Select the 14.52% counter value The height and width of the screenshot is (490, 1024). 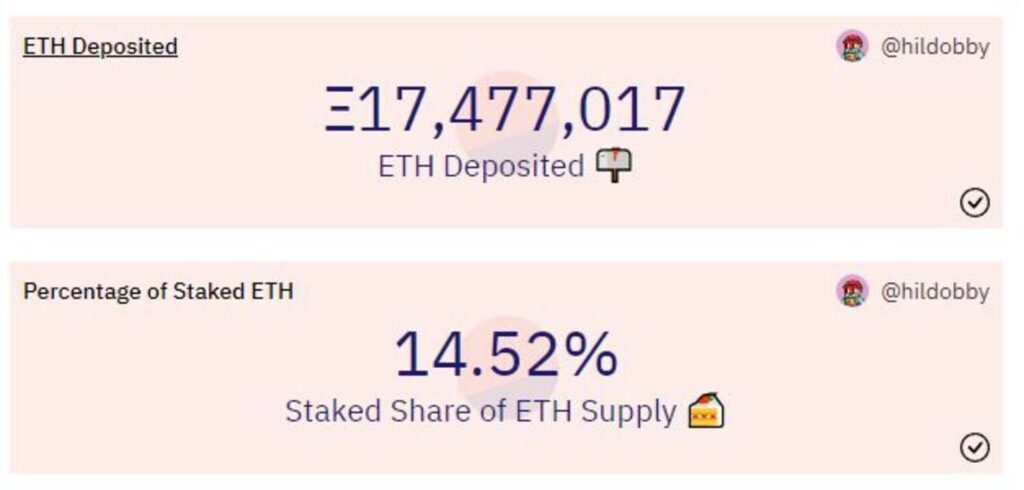(506, 355)
